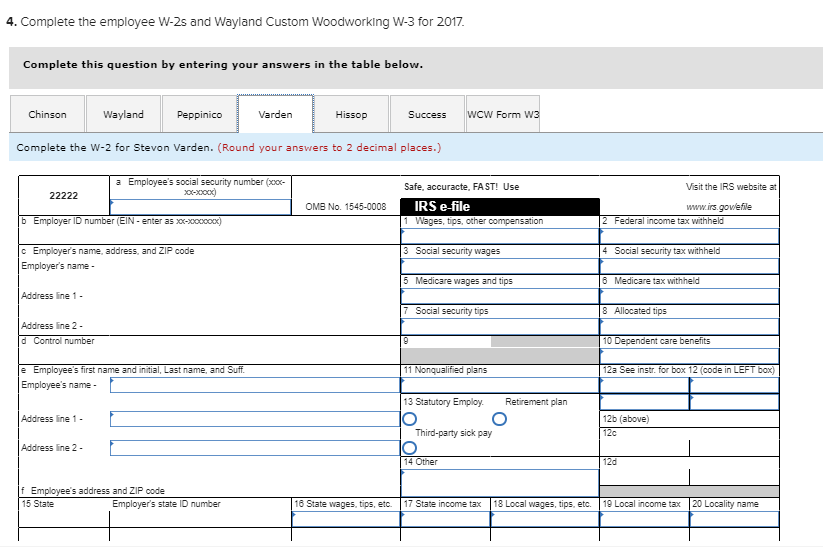Click the www.irs.gov/efile text
This screenshot has height=551, width=823.
[719, 207]
